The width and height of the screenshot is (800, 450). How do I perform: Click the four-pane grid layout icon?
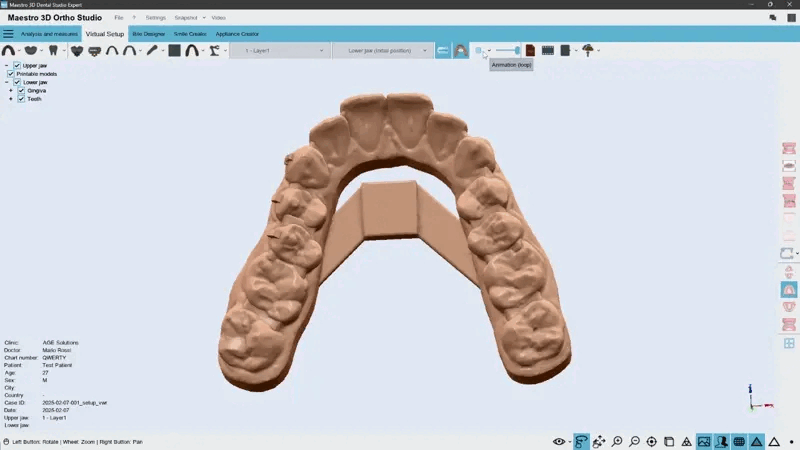(x=789, y=343)
